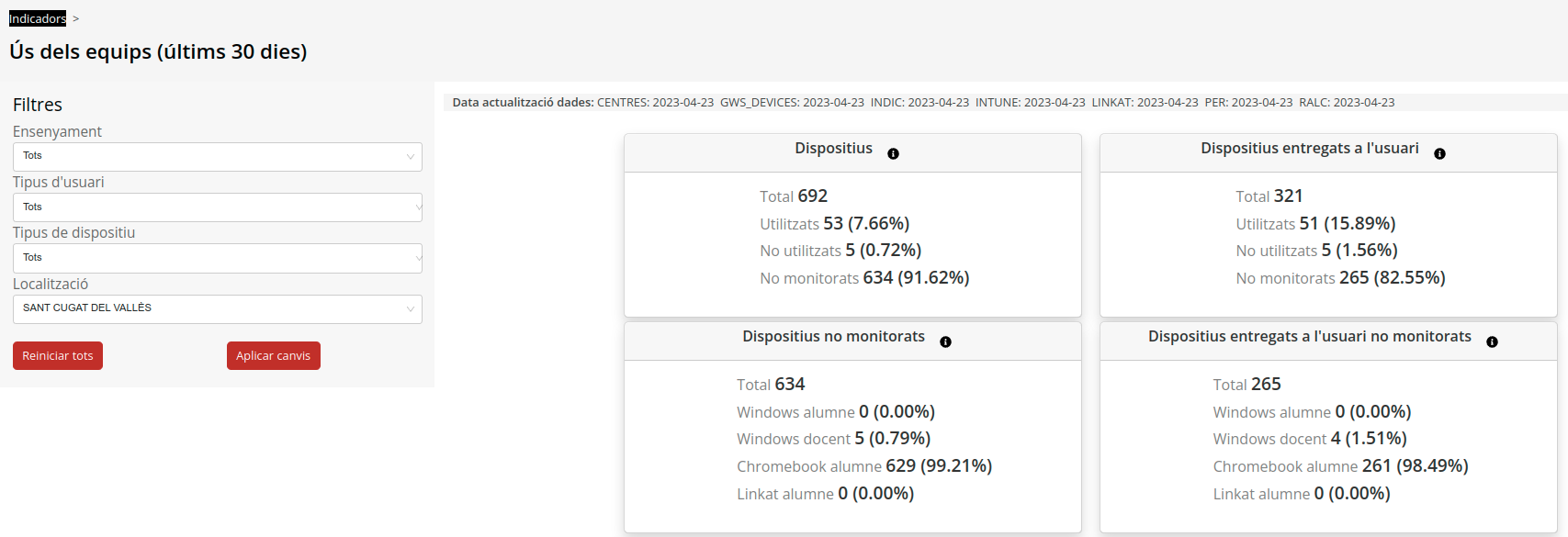The height and width of the screenshot is (537, 1568).
Task: Open the Ensenyament dropdown
Action: tap(217, 157)
